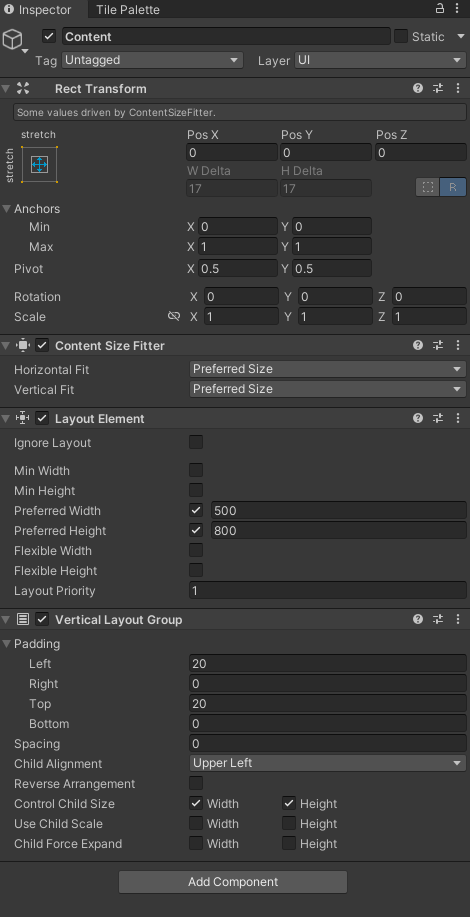
Task: Enable the Min Width checkbox
Action: pos(196,470)
